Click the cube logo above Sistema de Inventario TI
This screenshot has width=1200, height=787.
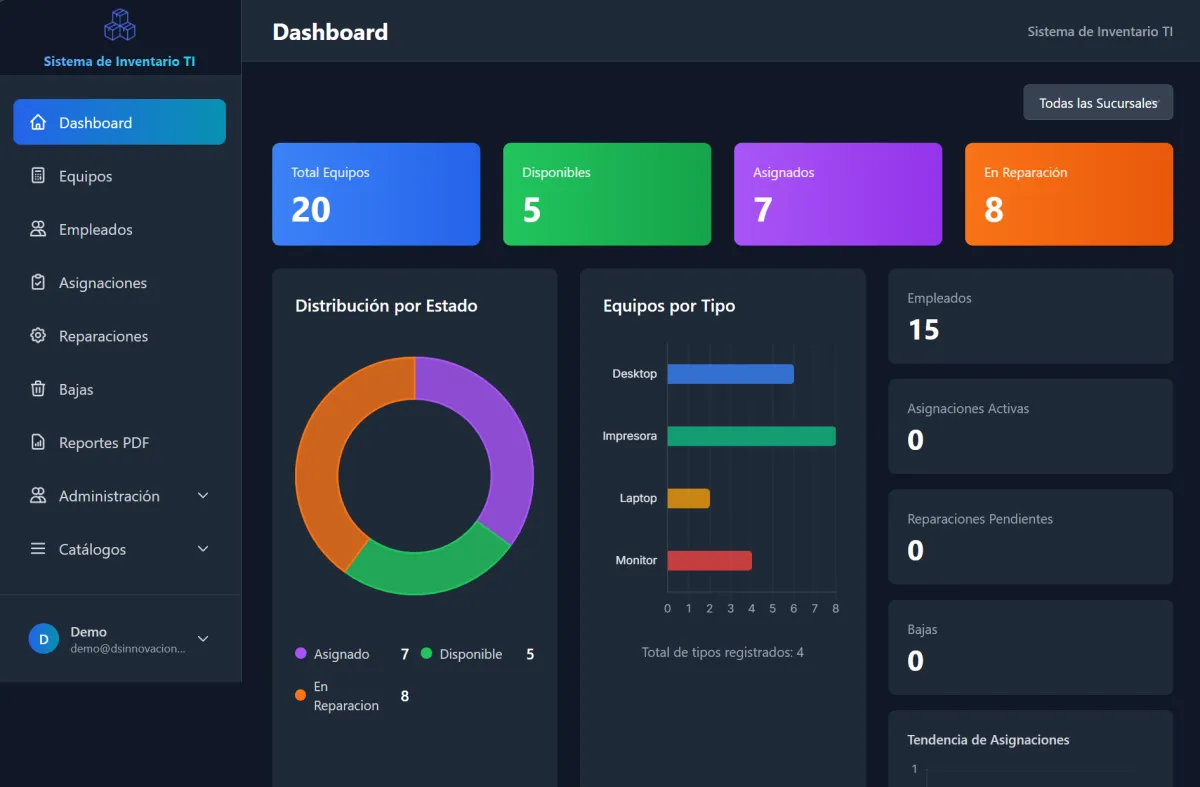coord(120,25)
